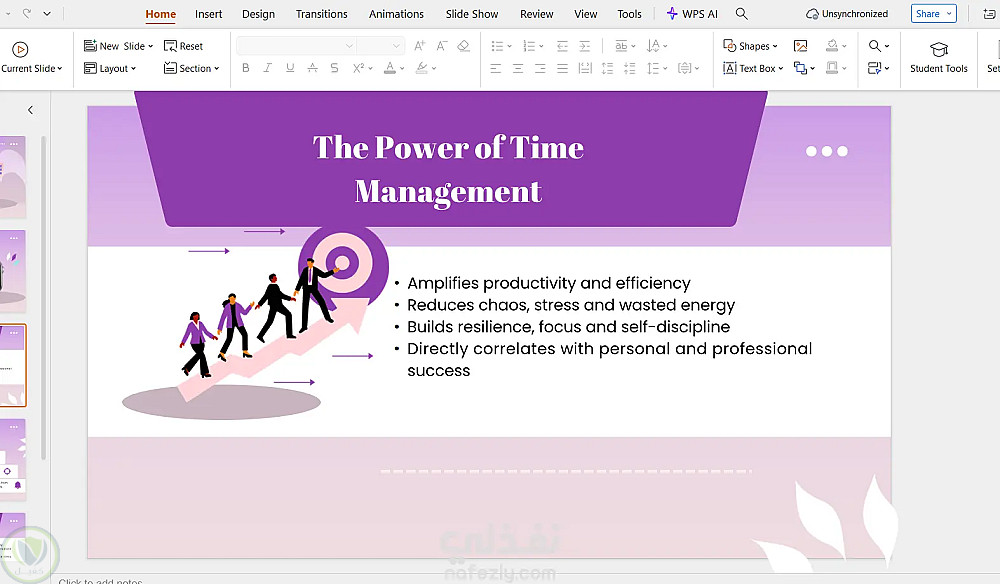Click bullet Builds resilience, focus and self-discipline
The image size is (1000, 584).
[568, 326]
